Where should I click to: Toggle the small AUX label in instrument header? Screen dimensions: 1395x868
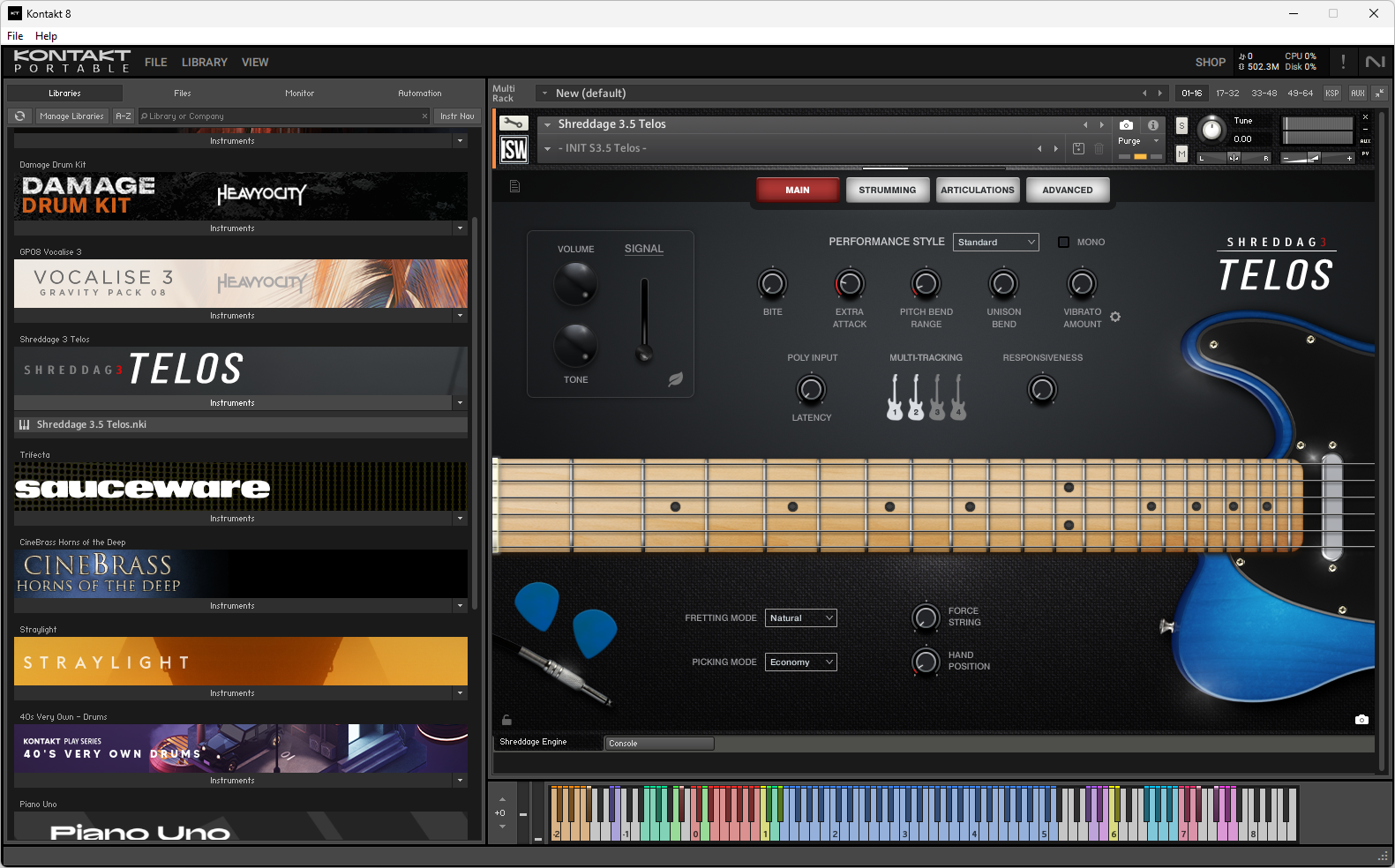click(x=1365, y=141)
